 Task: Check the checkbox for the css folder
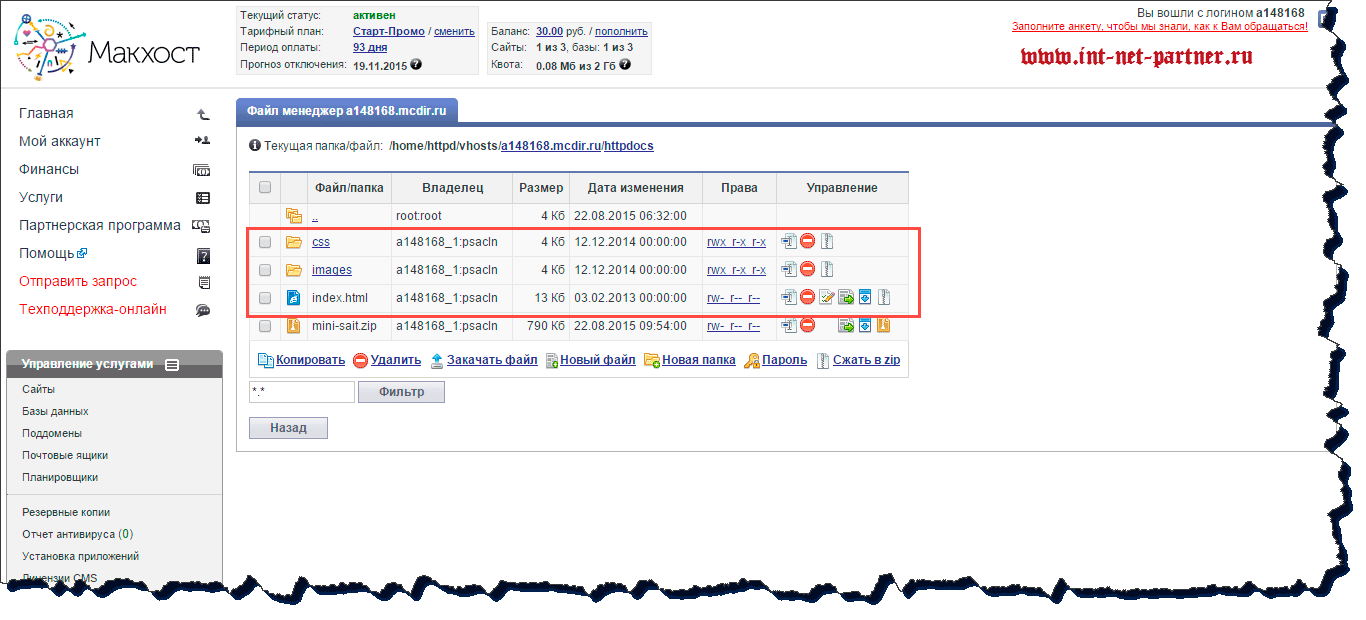(265, 242)
